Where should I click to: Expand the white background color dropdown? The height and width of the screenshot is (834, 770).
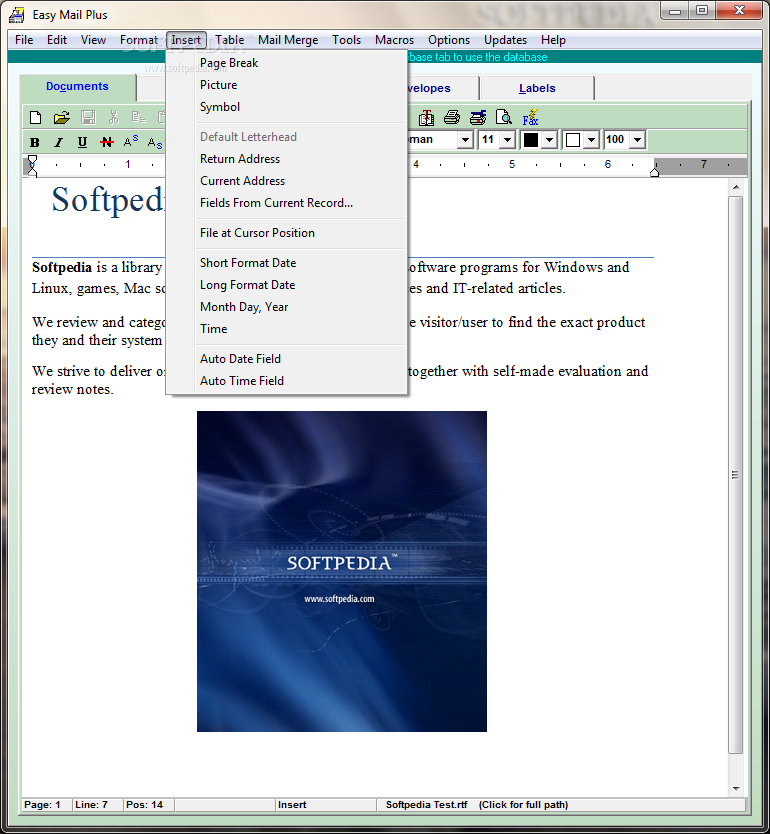(591, 140)
